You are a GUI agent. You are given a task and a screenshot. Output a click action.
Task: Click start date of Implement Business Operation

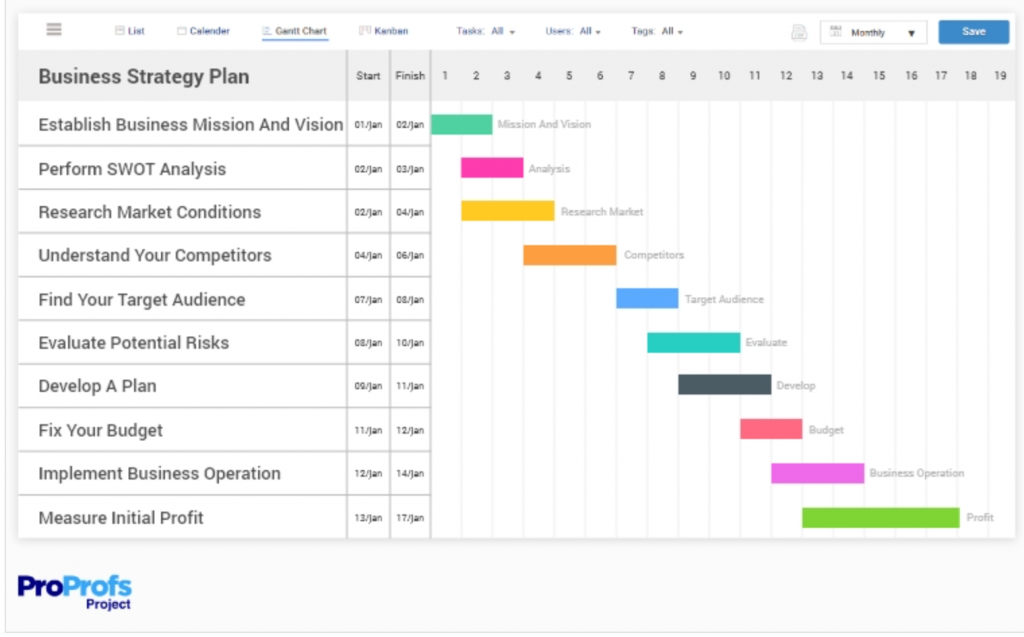click(368, 473)
